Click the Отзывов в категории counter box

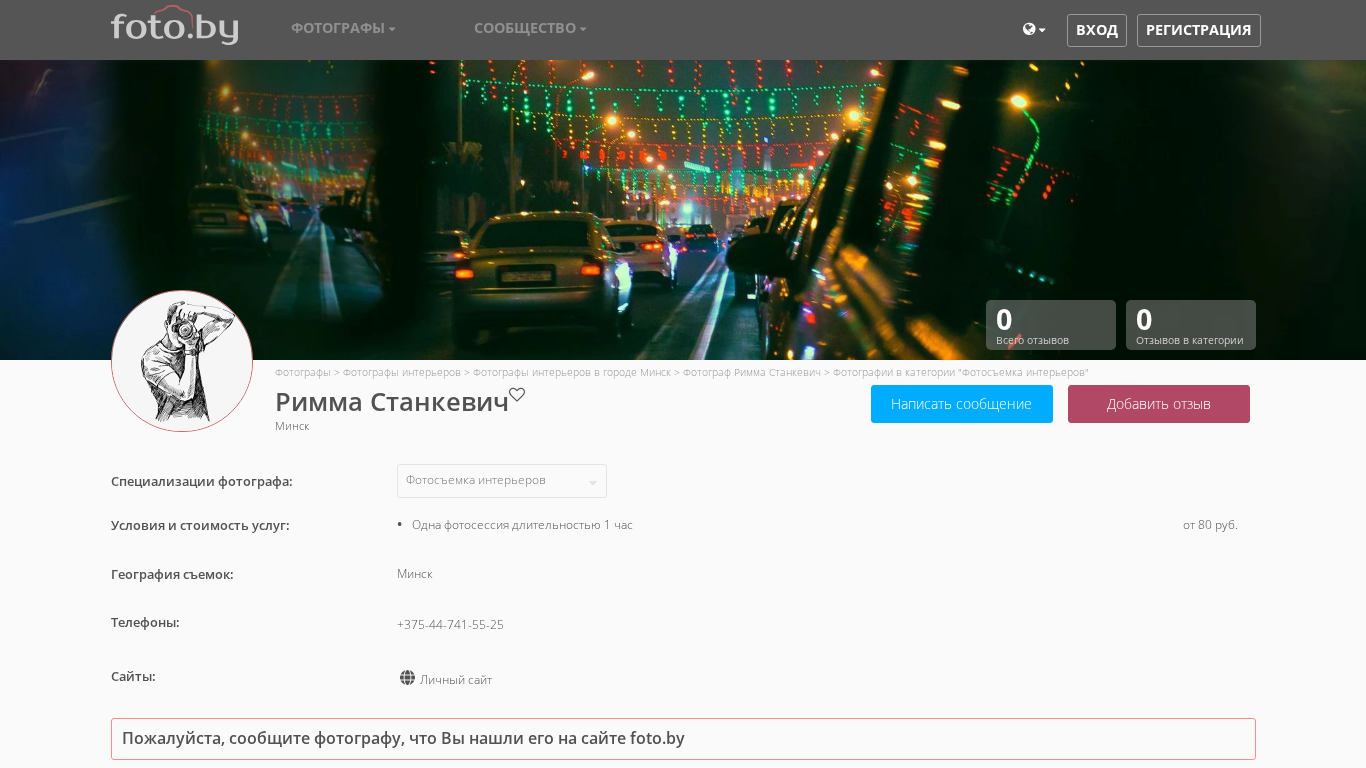[x=1191, y=325]
